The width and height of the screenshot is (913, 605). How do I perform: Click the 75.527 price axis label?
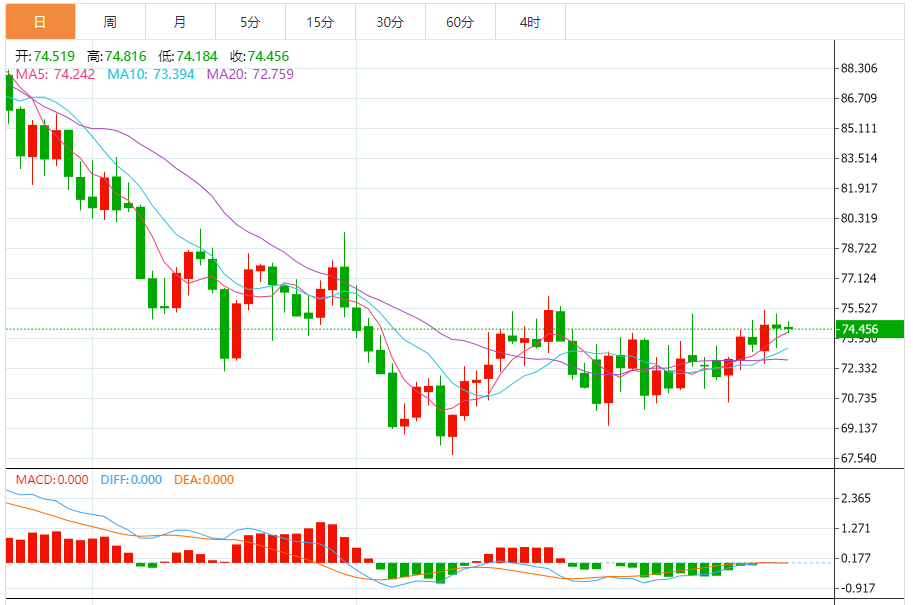(859, 308)
